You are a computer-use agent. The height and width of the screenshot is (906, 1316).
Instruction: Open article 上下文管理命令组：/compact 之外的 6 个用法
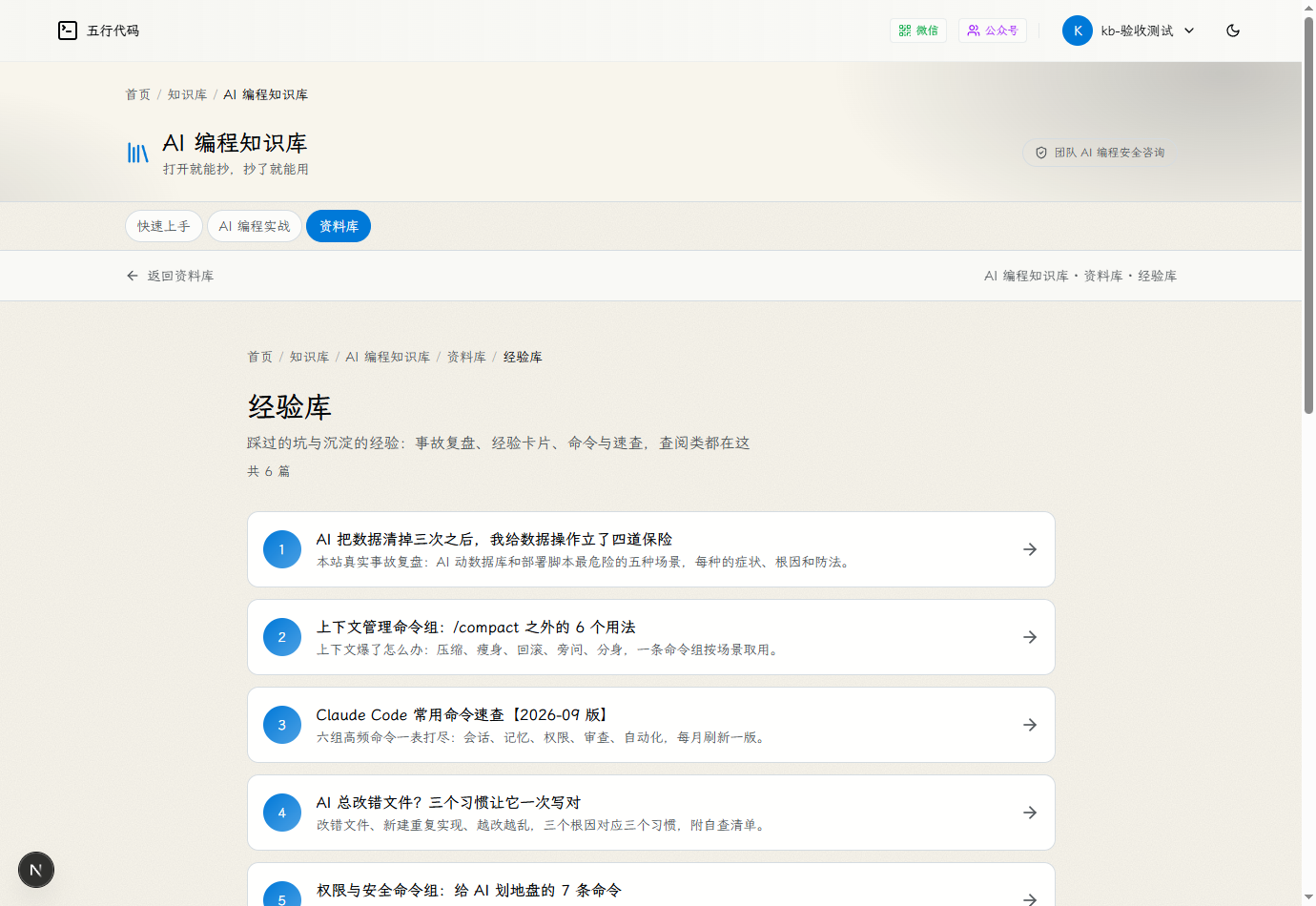pyautogui.click(x=651, y=637)
